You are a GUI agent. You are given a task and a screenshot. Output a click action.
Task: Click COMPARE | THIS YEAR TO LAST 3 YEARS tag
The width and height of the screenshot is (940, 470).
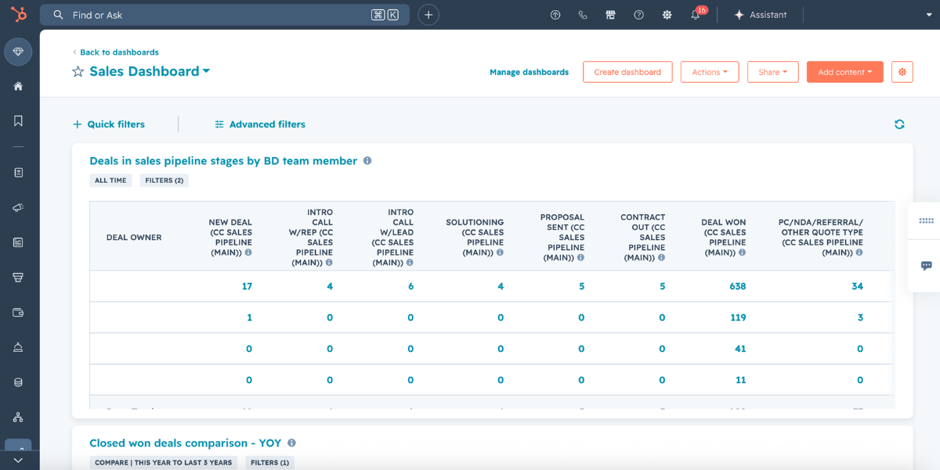(163, 463)
